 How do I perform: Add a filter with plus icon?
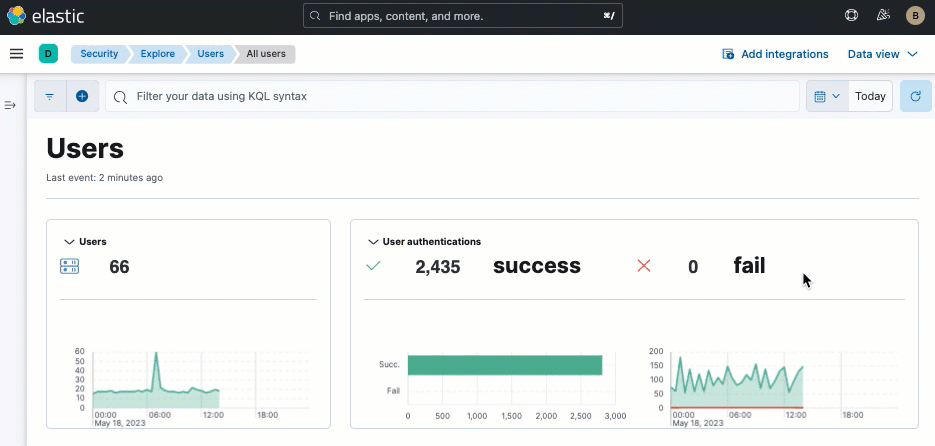click(x=82, y=97)
